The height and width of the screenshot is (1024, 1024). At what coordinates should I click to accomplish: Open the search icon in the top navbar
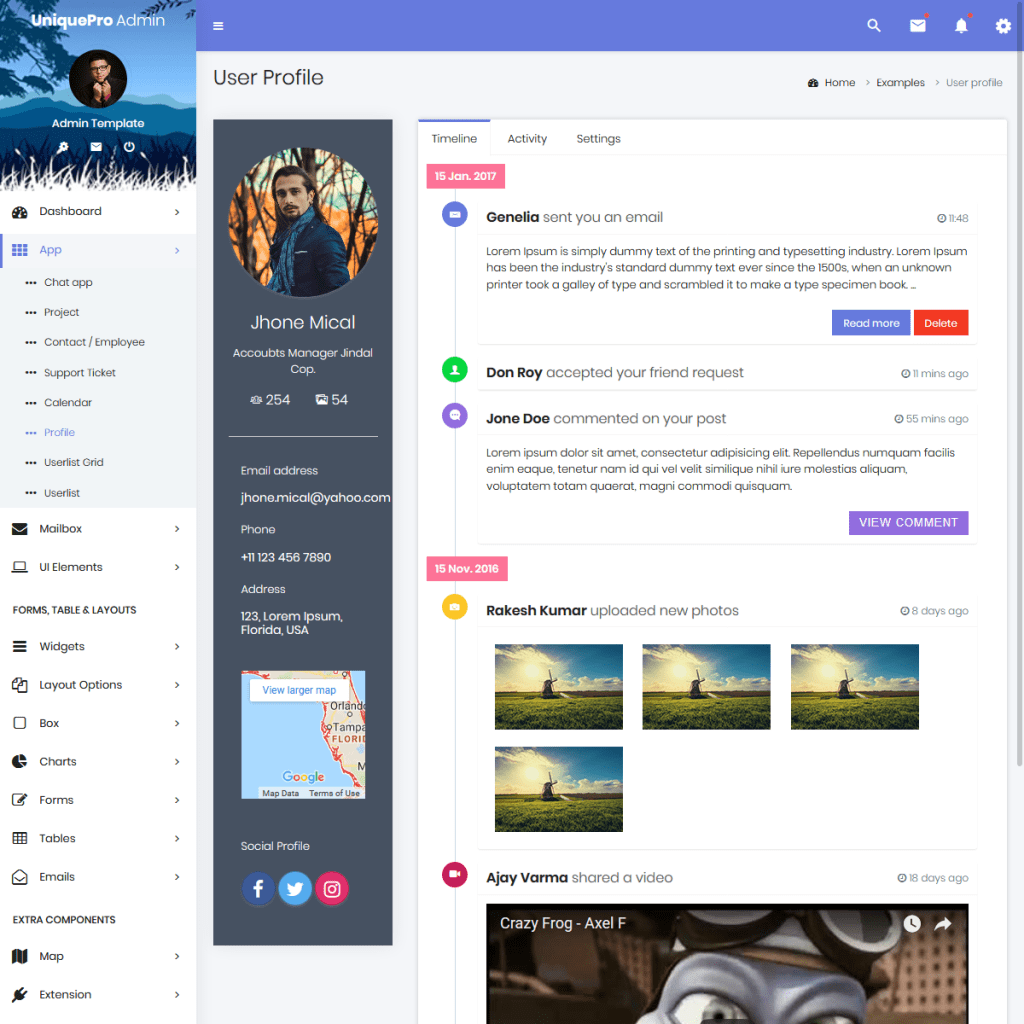[873, 25]
